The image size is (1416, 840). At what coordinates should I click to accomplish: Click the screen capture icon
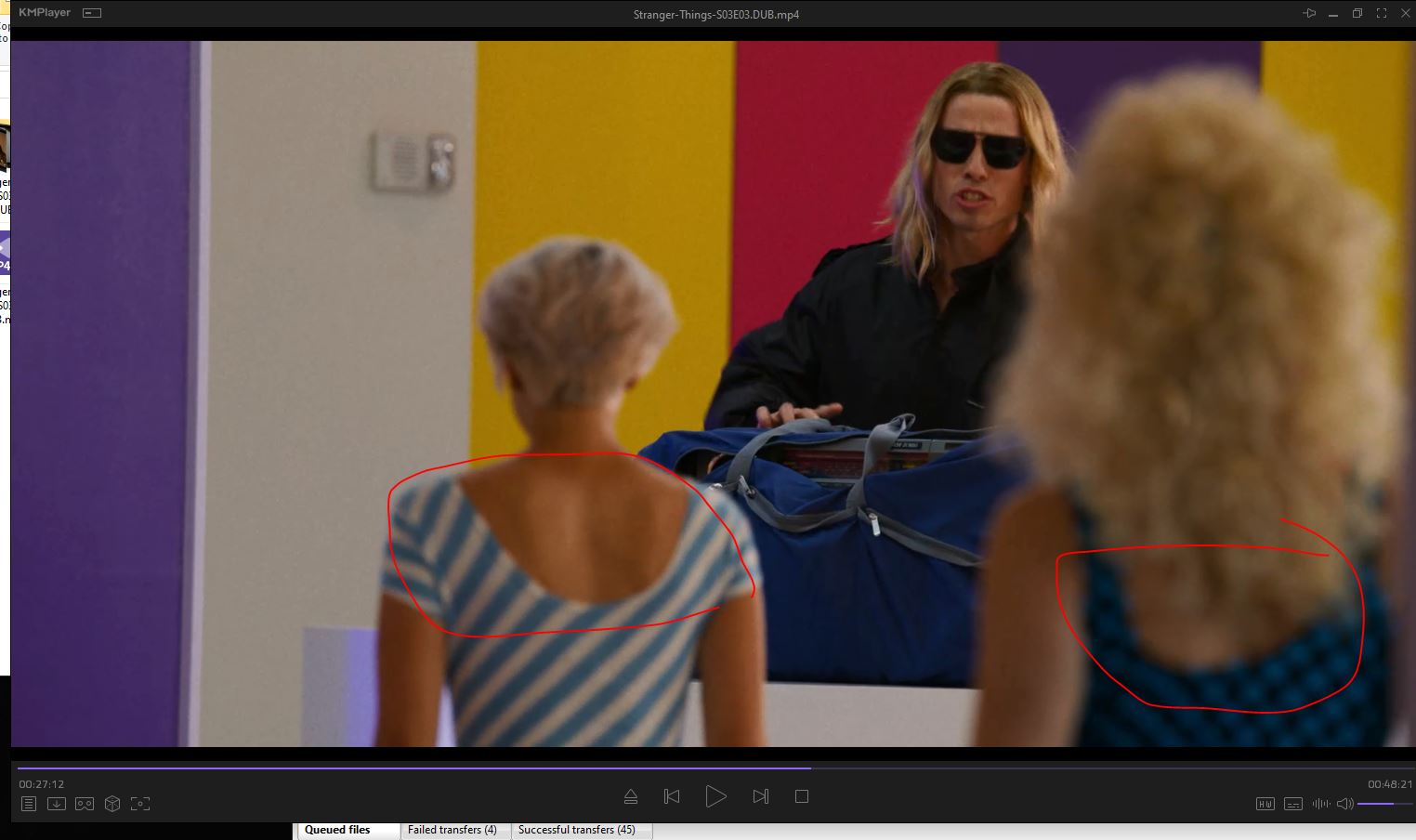click(x=140, y=804)
